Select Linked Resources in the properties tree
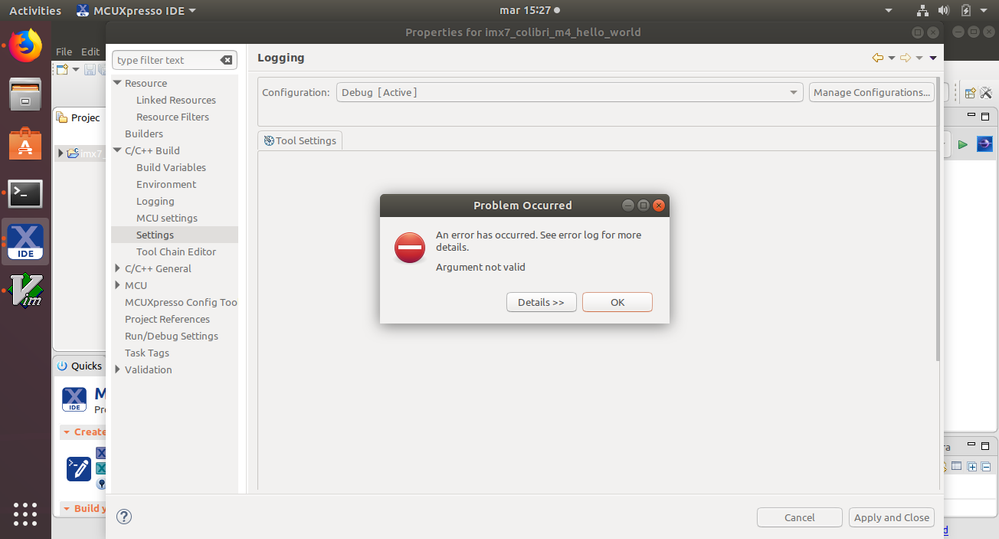 click(x=176, y=100)
